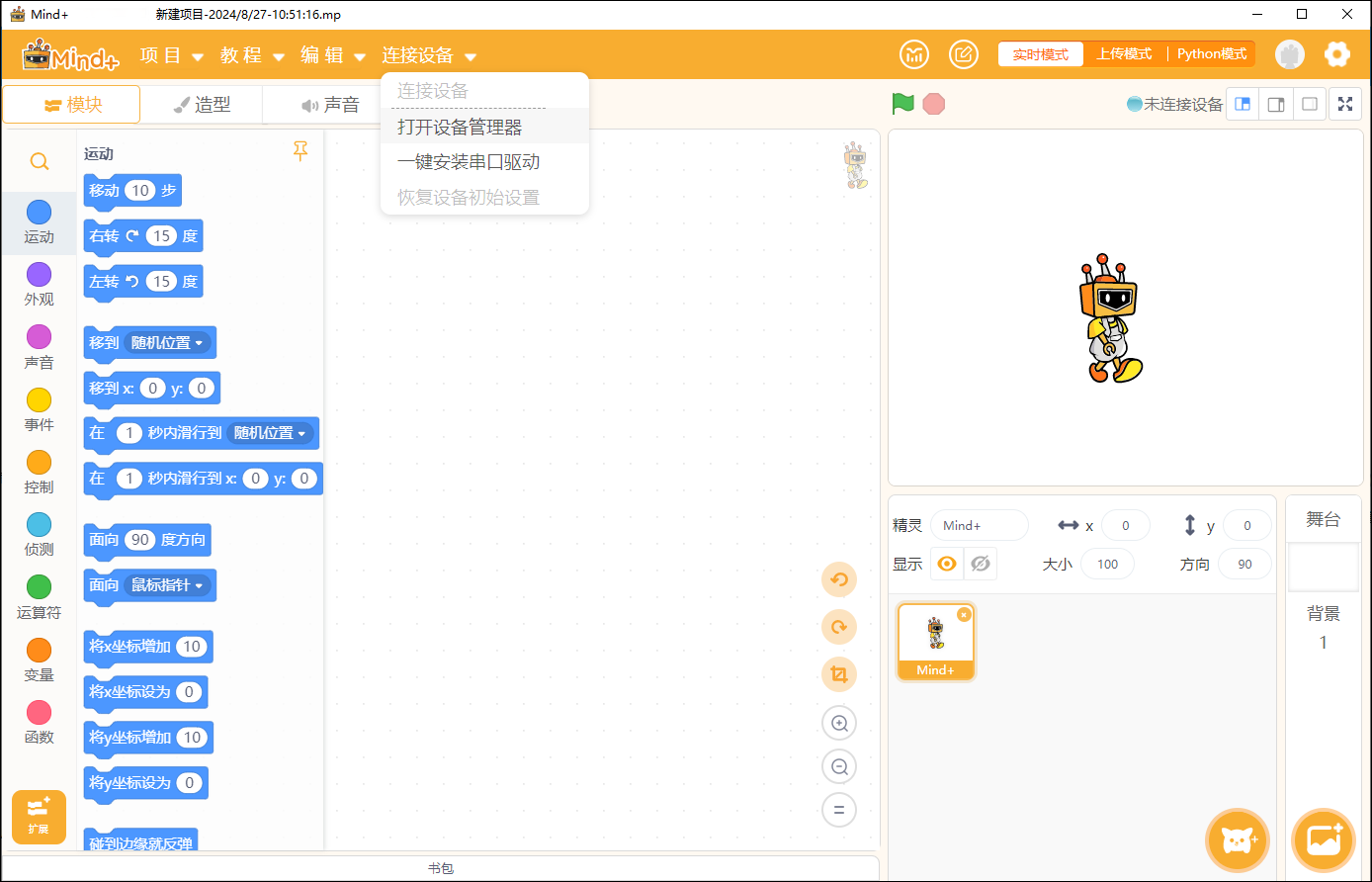Zoom in on the blocks workspace
The width and height of the screenshot is (1372, 882).
[x=838, y=723]
